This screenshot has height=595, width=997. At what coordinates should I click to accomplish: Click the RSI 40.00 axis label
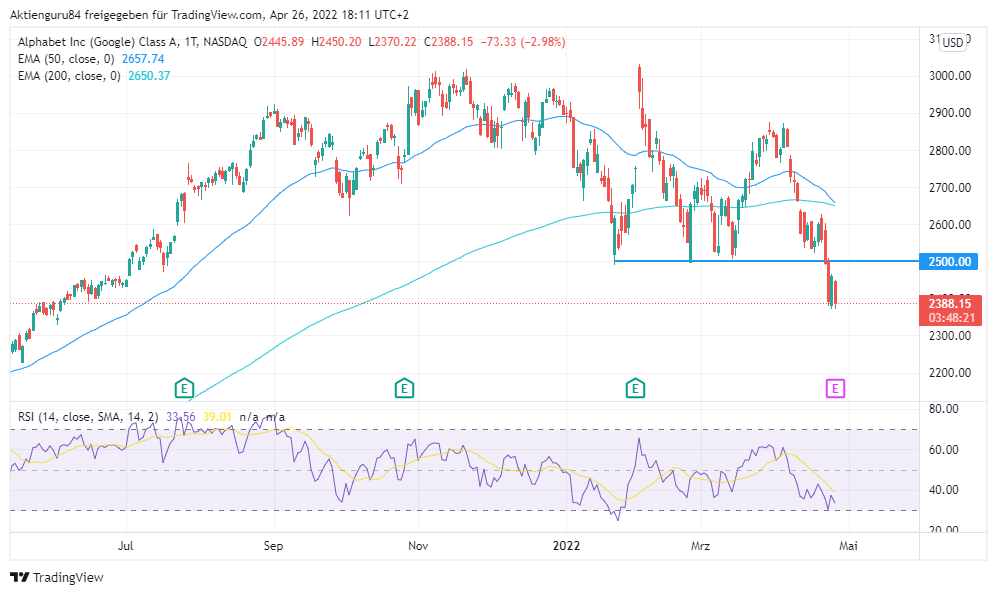pyautogui.click(x=944, y=489)
